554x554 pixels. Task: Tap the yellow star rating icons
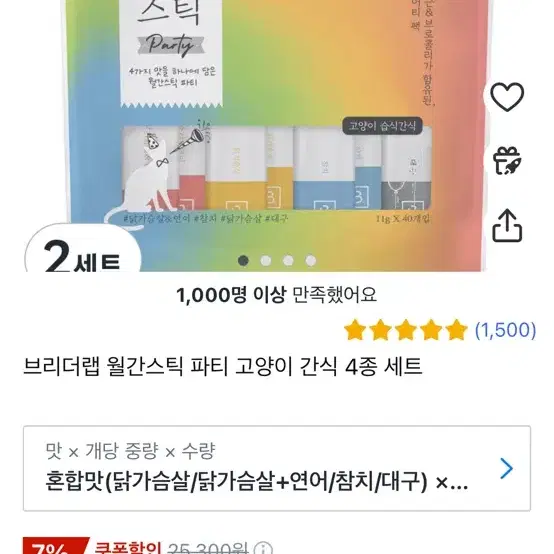click(x=406, y=330)
